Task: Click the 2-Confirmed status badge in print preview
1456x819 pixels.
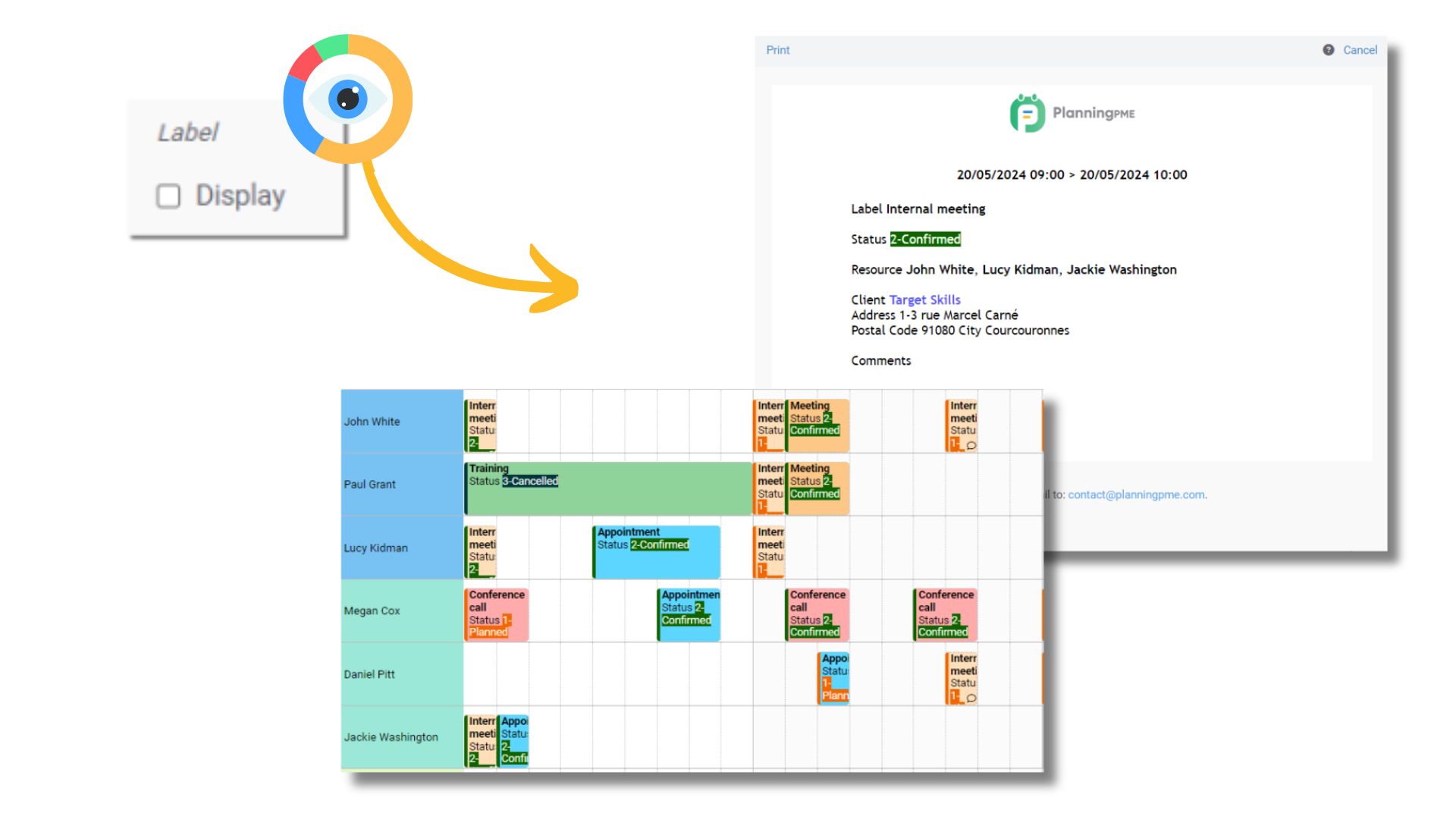Action: coord(925,239)
